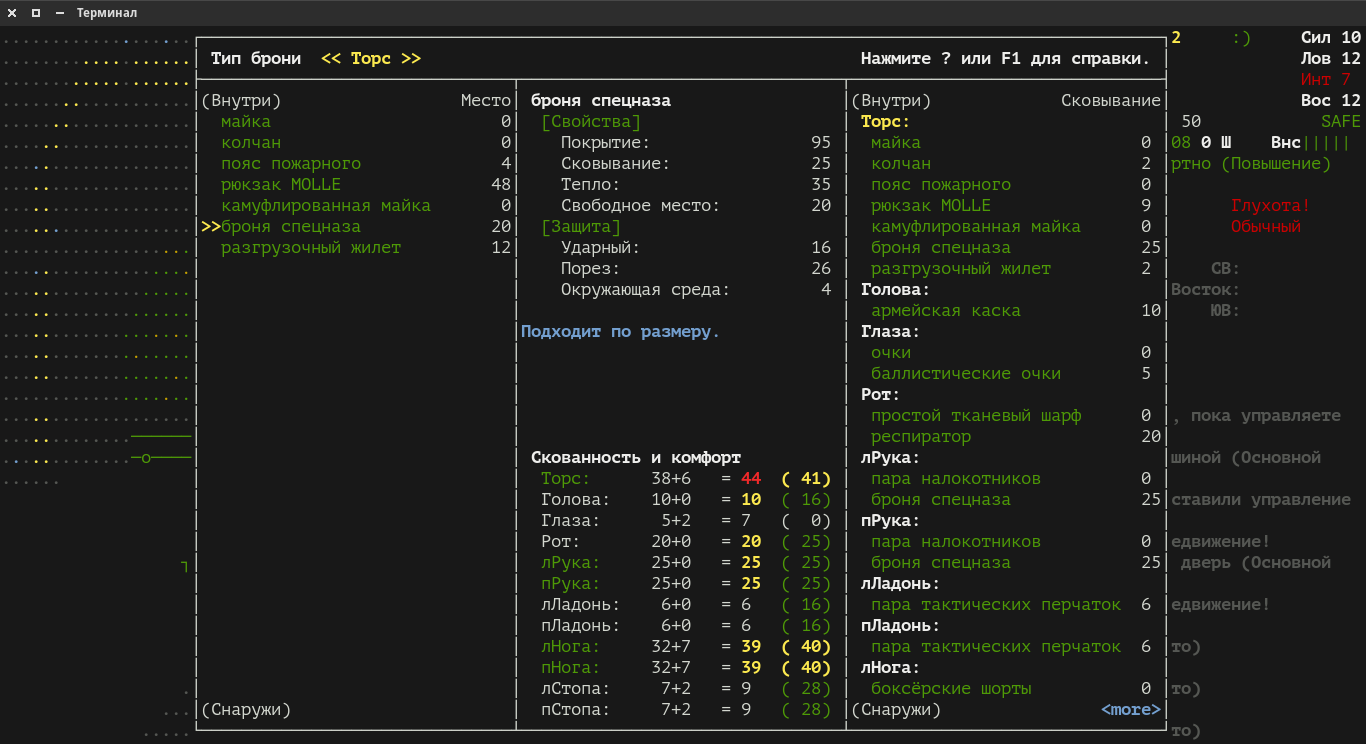Click the red Обычный status text
Image resolution: width=1366 pixels, height=744 pixels.
click(1266, 227)
